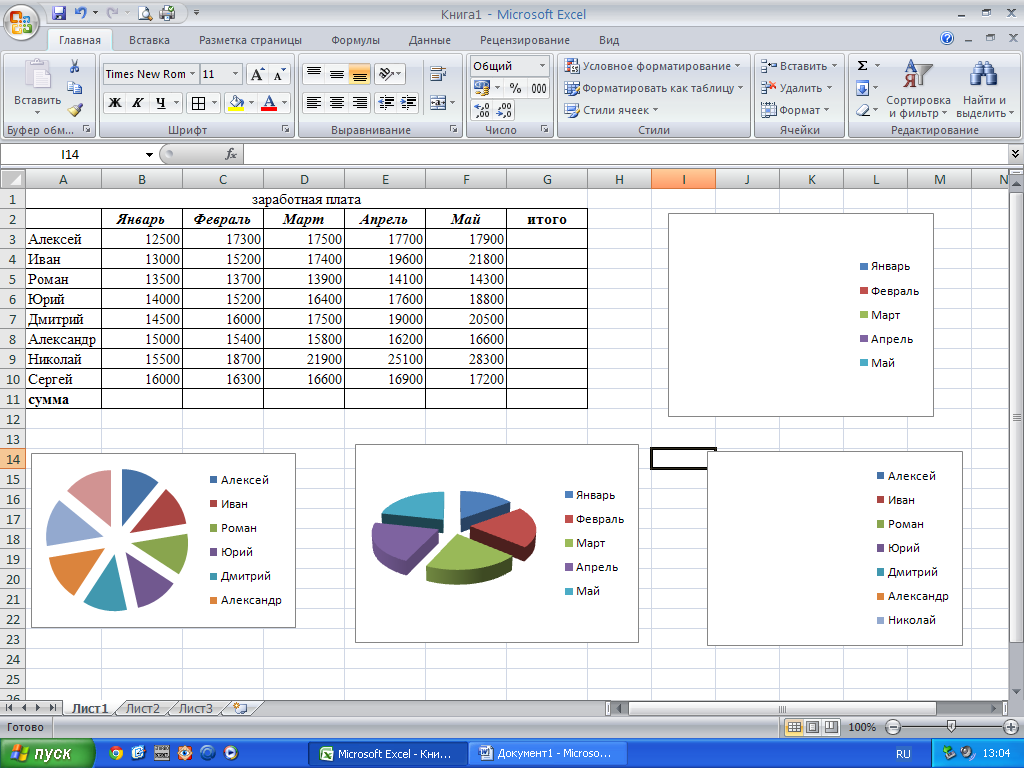This screenshot has width=1024, height=768.
Task: Click the Office button logo
Action: [x=21, y=22]
